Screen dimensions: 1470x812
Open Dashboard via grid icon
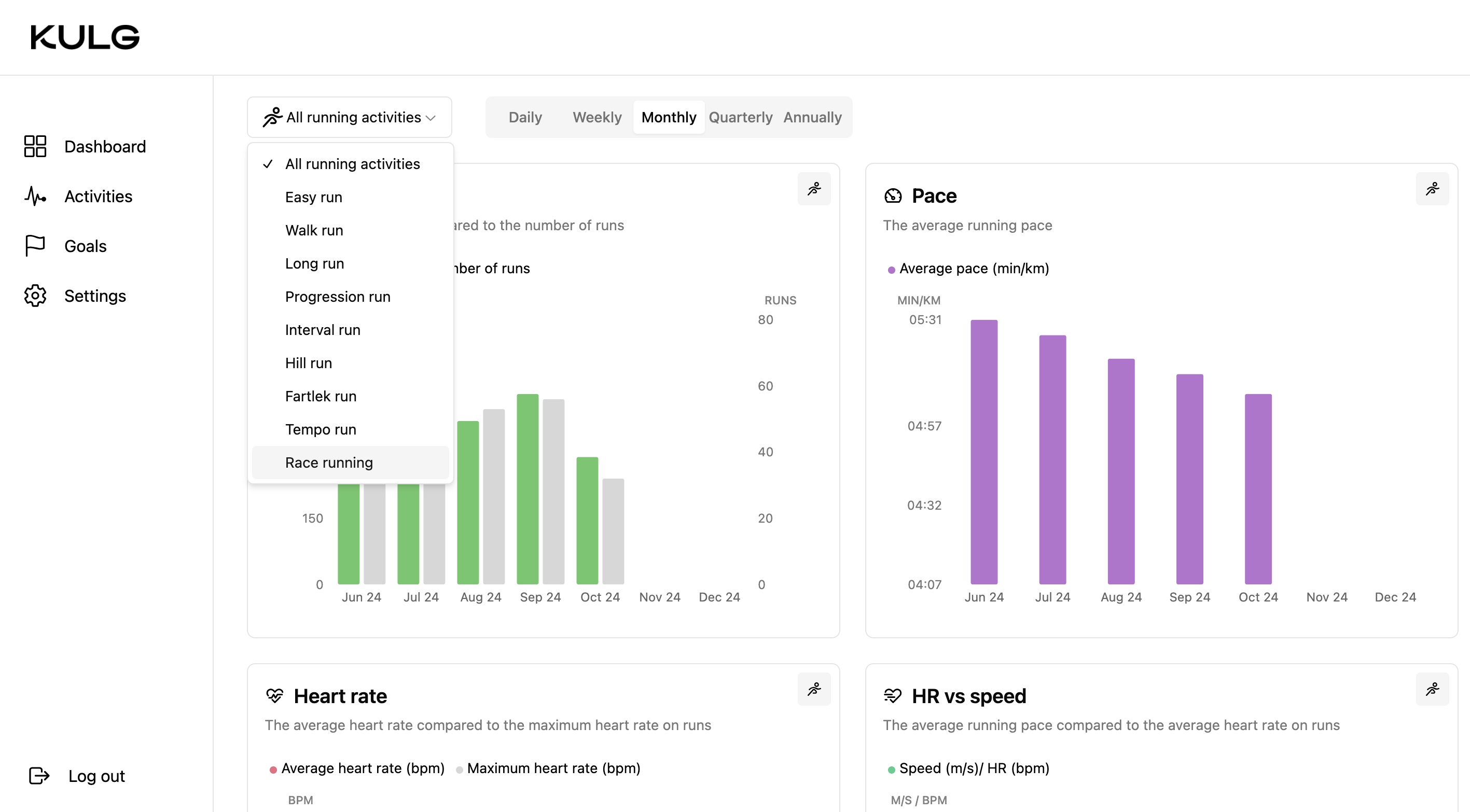point(35,147)
